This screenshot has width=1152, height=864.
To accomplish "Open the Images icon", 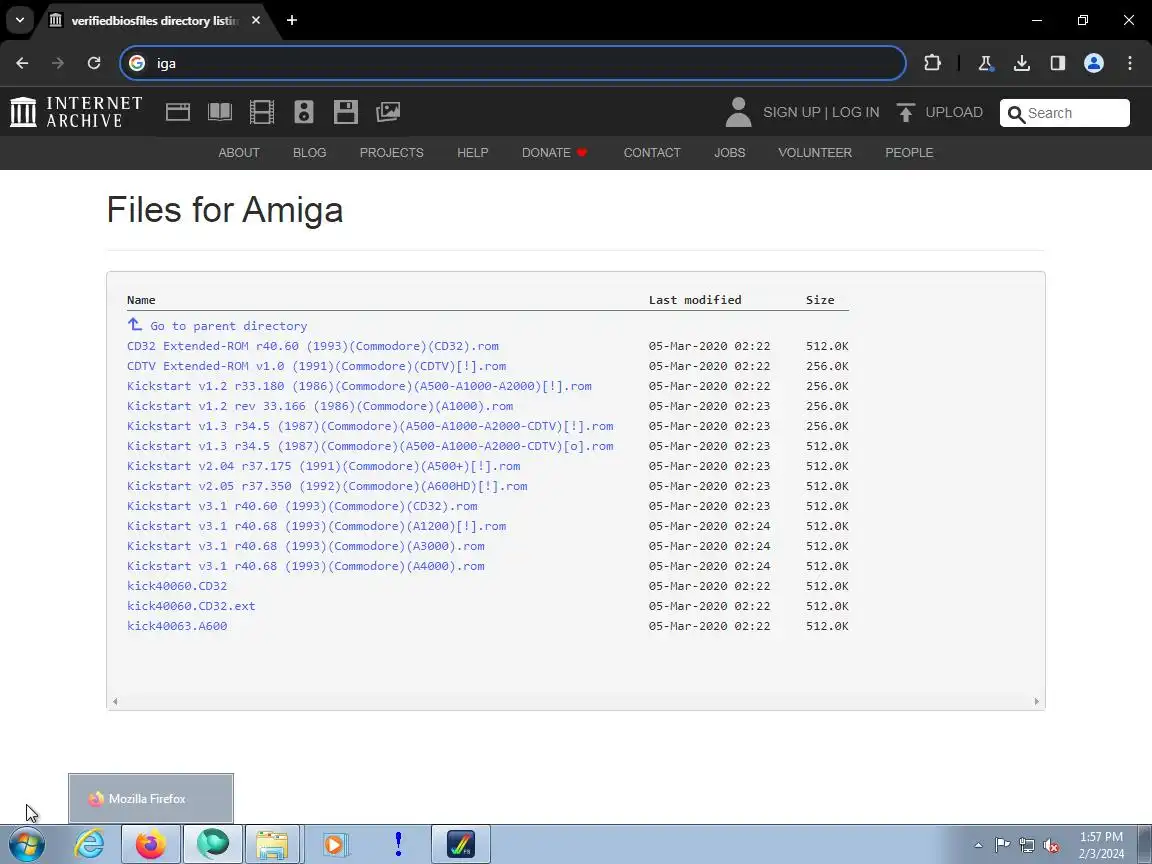I will (x=388, y=112).
